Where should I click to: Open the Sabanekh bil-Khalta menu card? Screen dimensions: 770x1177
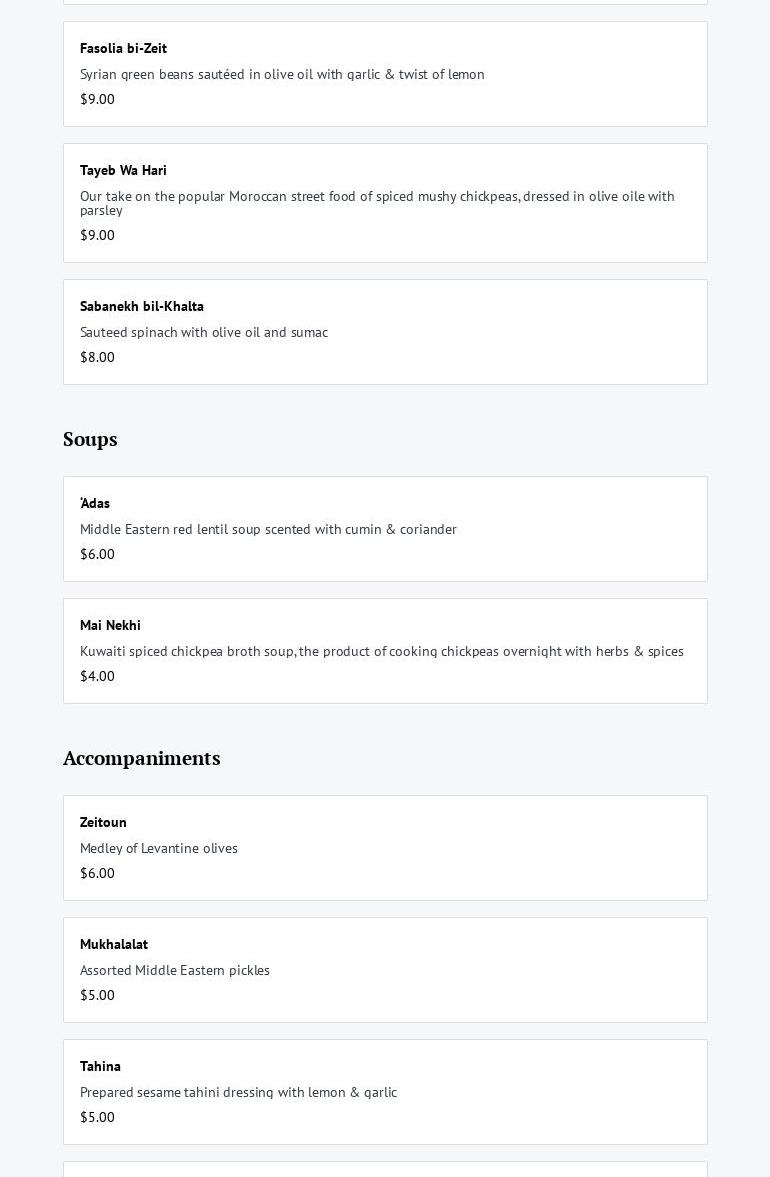[x=385, y=332]
